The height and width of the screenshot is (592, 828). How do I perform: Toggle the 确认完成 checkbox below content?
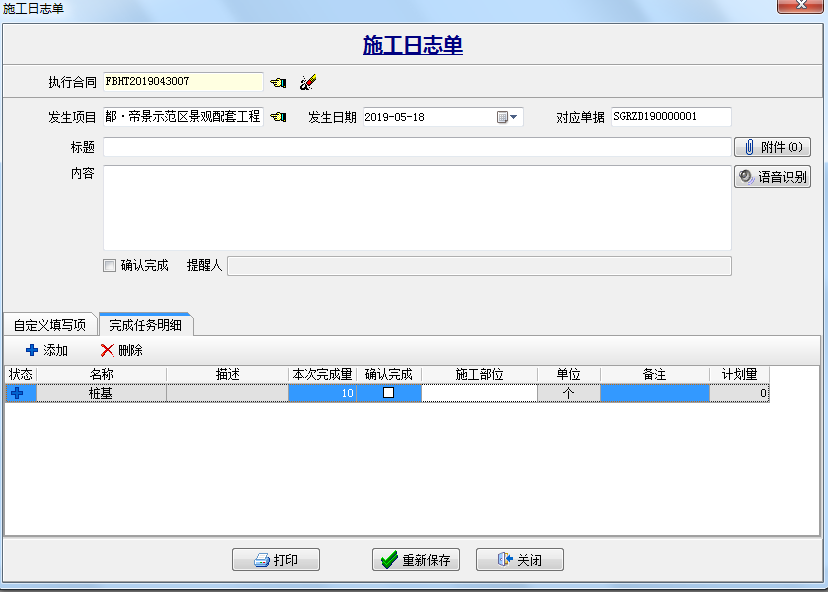110,266
